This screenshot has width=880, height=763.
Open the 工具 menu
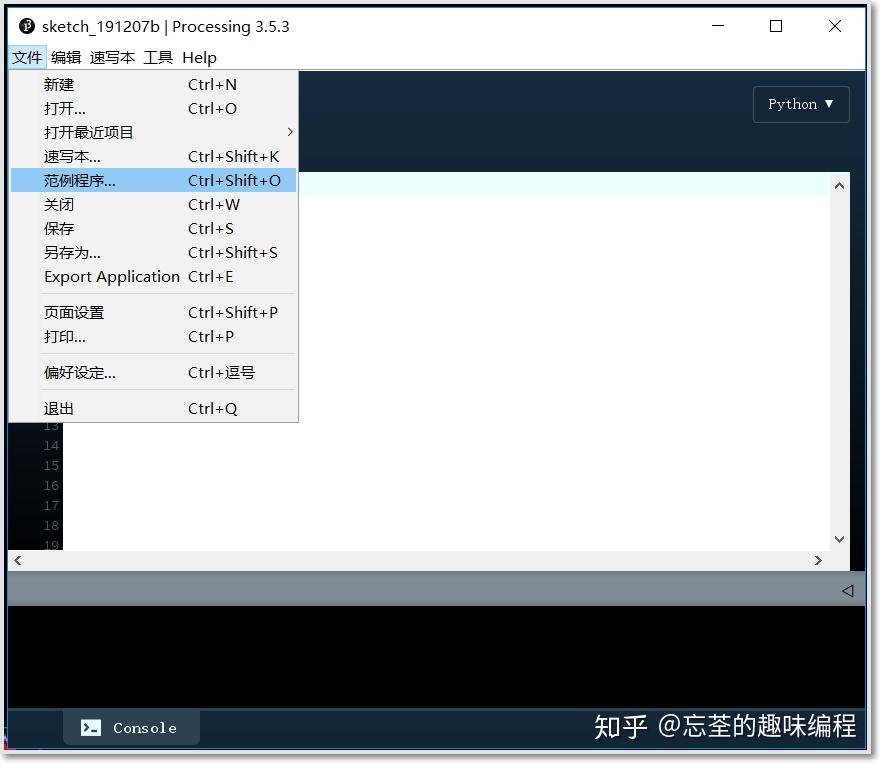158,57
